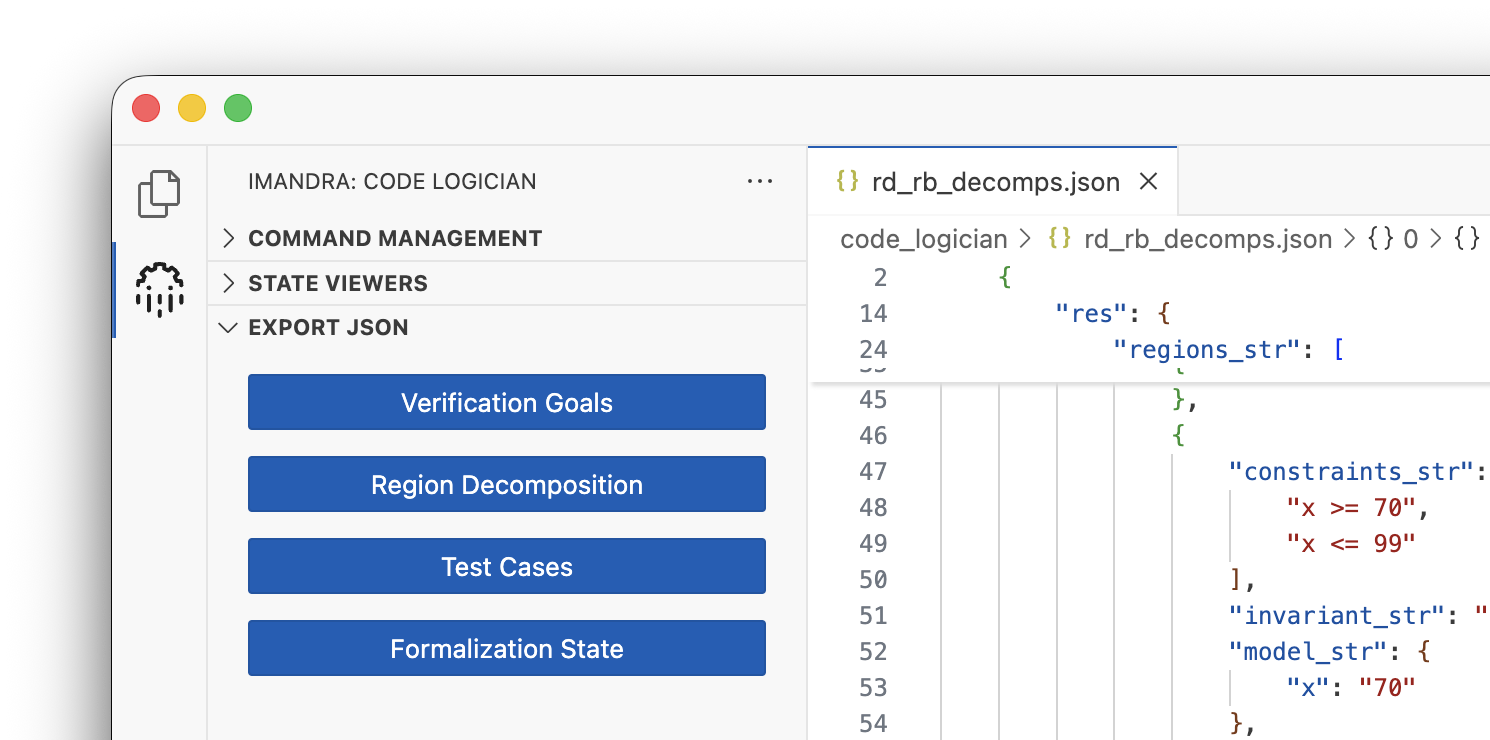Viewport: 1490px width, 740px height.
Task: Close the rd_rb_decomps.json editor tab
Action: click(1148, 181)
